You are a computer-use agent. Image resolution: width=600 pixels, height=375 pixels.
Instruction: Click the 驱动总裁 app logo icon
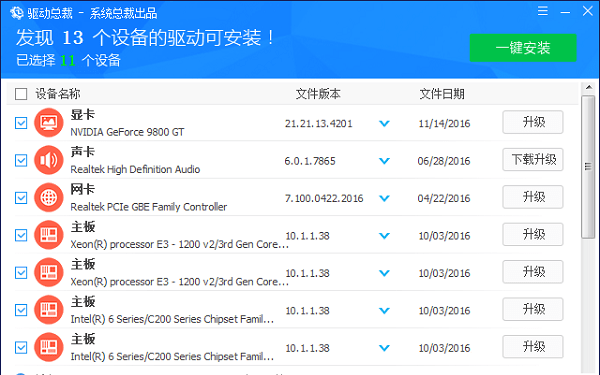pyautogui.click(x=17, y=13)
